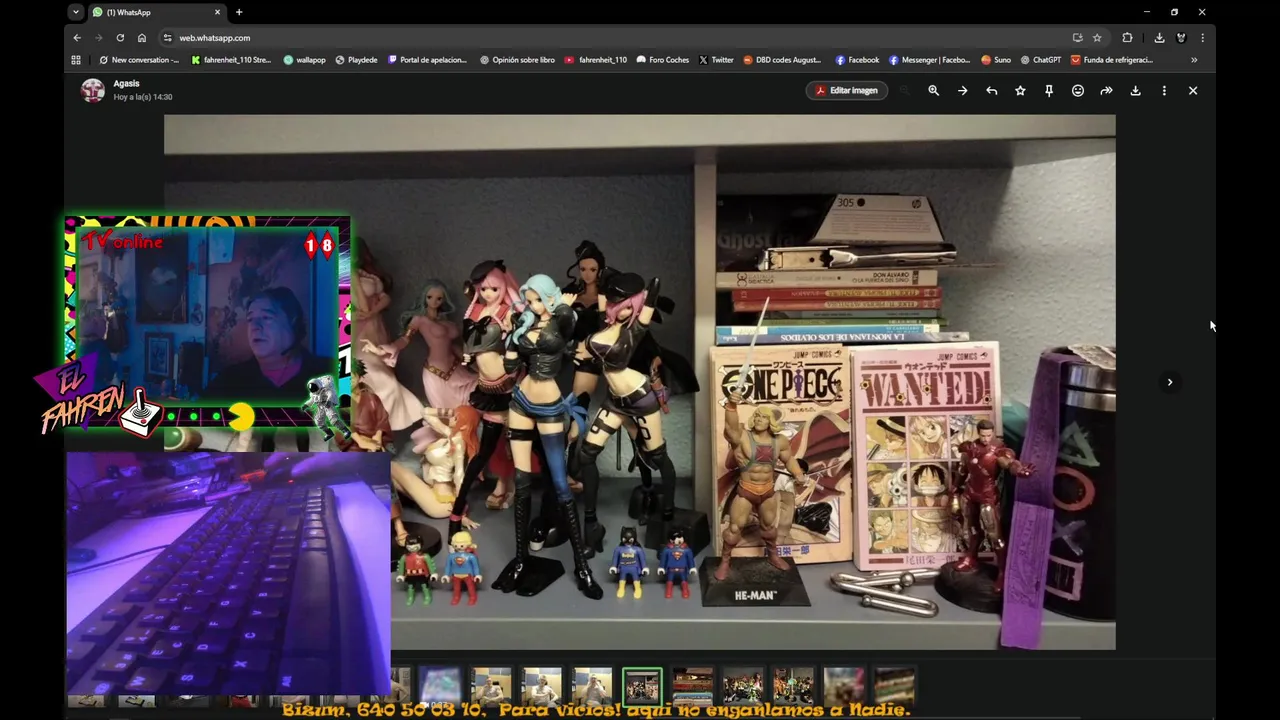Open the Chrome three-dot menu
This screenshot has width=1280, height=720.
point(1202,38)
